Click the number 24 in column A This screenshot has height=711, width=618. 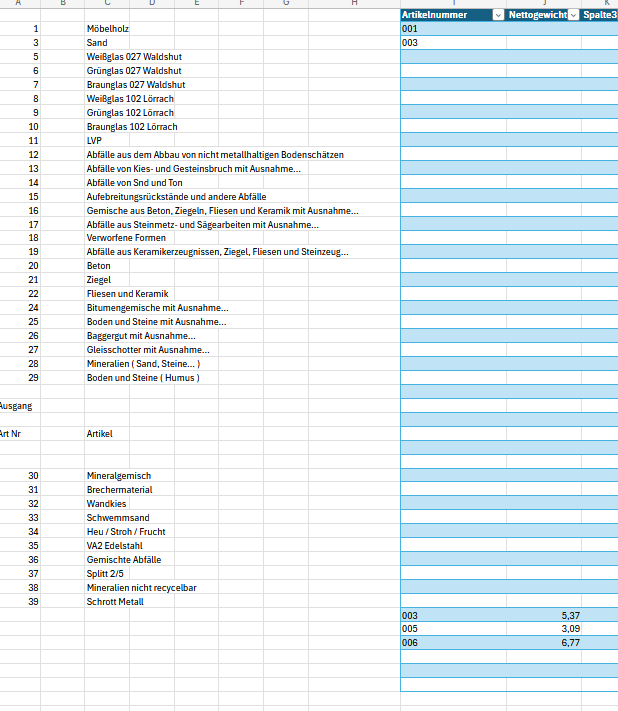point(33,308)
